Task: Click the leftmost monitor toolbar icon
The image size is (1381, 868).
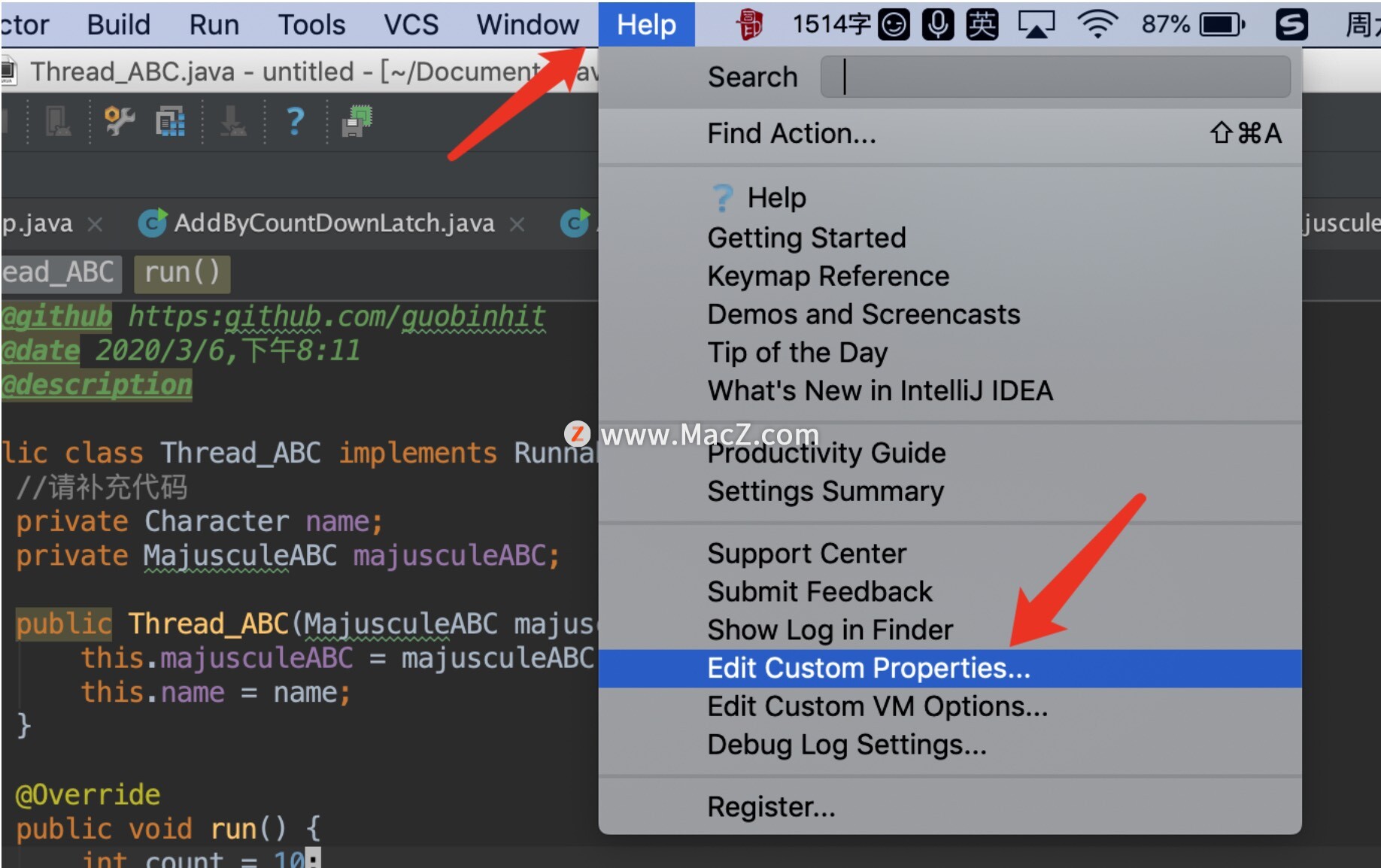Action: coord(58,121)
